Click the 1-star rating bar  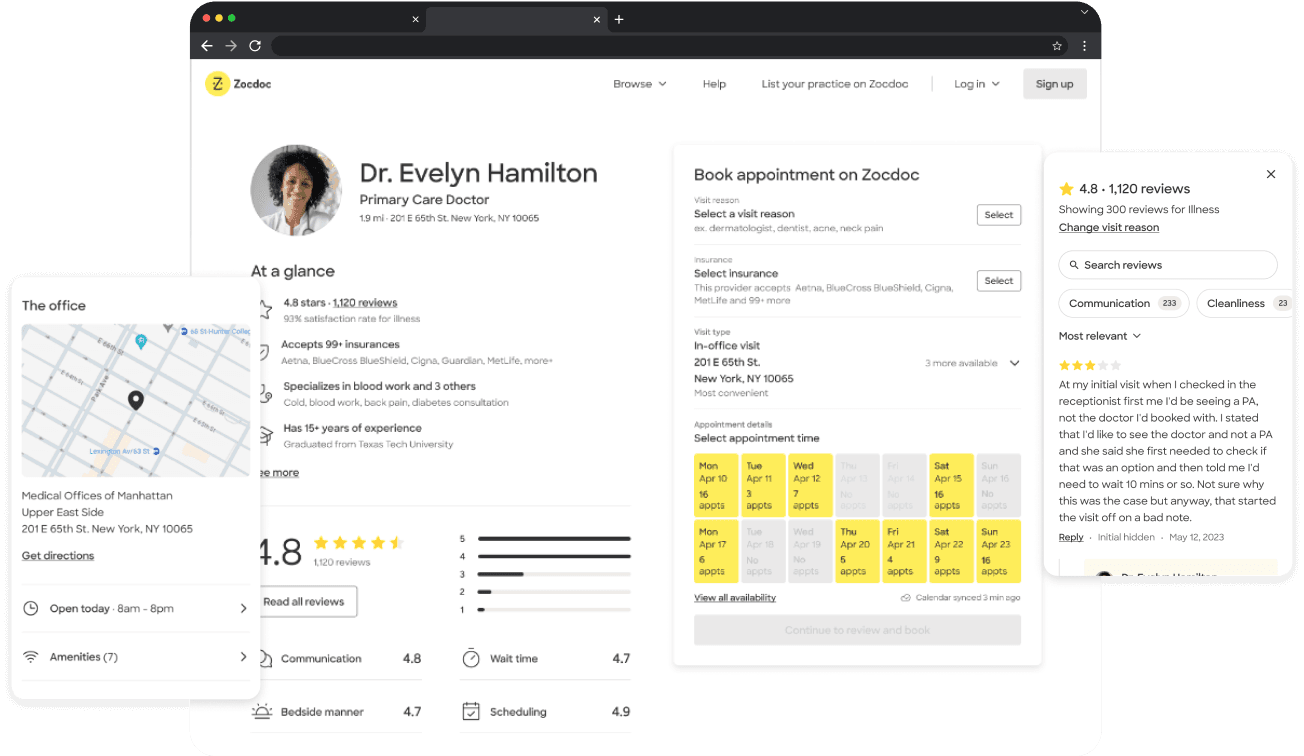[x=554, y=609]
